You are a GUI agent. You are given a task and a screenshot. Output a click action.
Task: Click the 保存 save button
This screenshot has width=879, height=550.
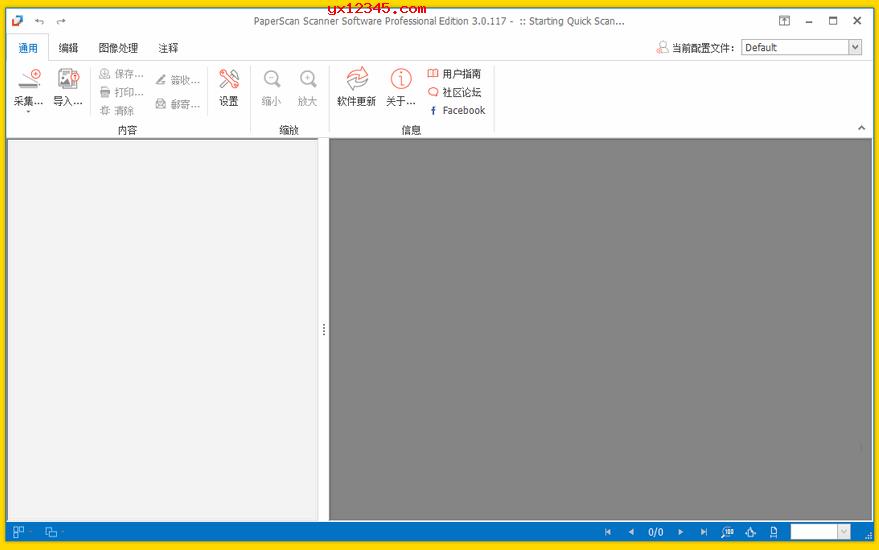point(122,74)
